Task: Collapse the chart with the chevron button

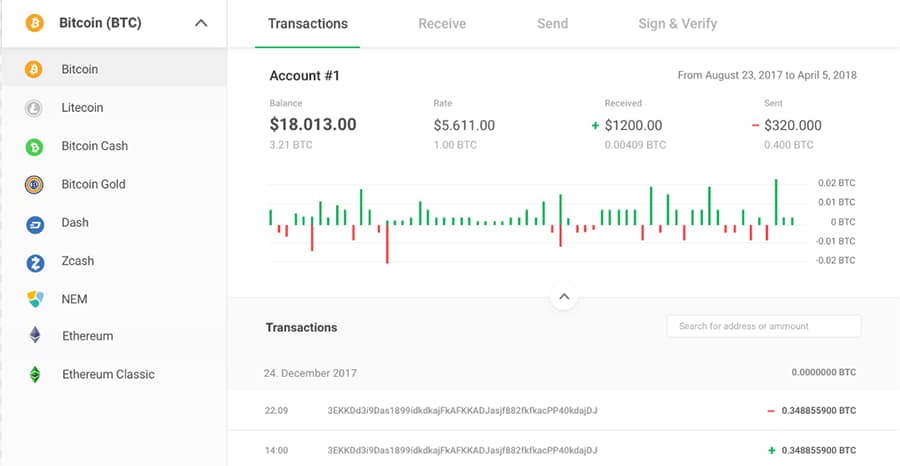Action: 563,297
